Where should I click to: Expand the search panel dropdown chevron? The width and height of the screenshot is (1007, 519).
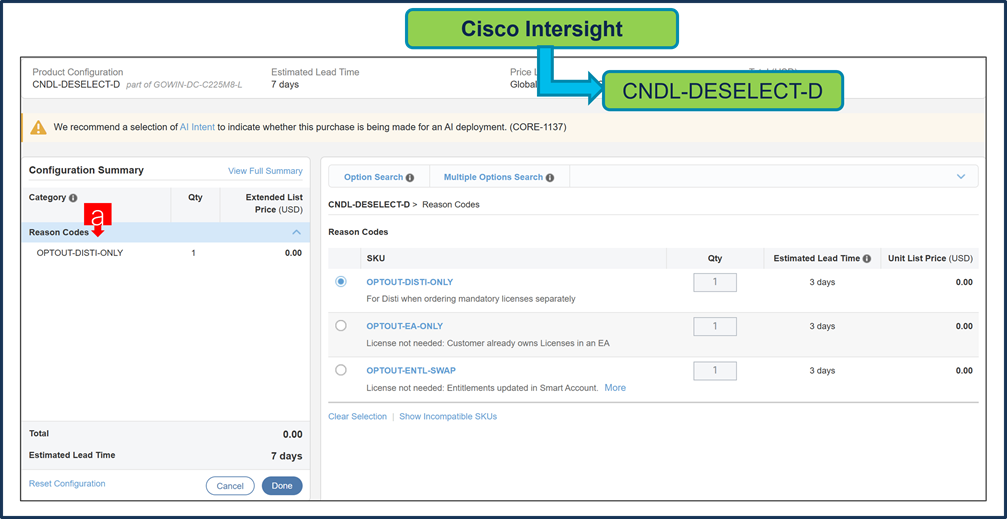(x=961, y=177)
